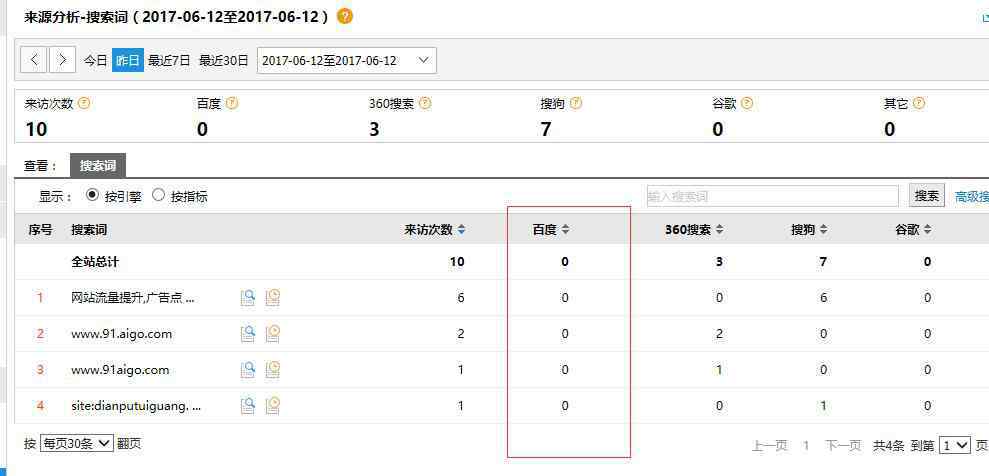
Task: Sort by 搜狗 column arrow
Action: (x=824, y=230)
